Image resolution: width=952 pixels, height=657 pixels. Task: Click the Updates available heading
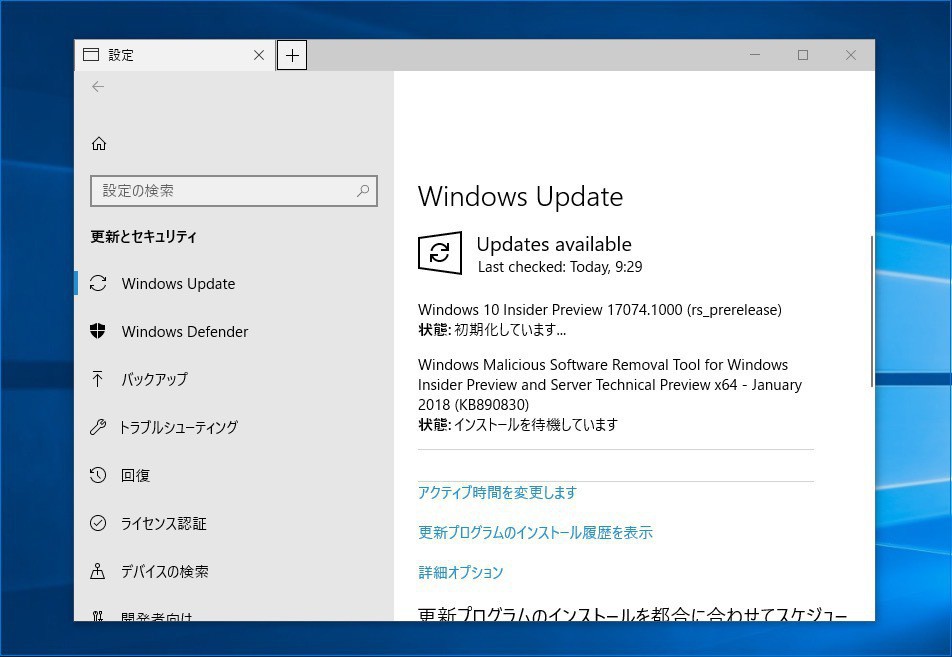[554, 244]
